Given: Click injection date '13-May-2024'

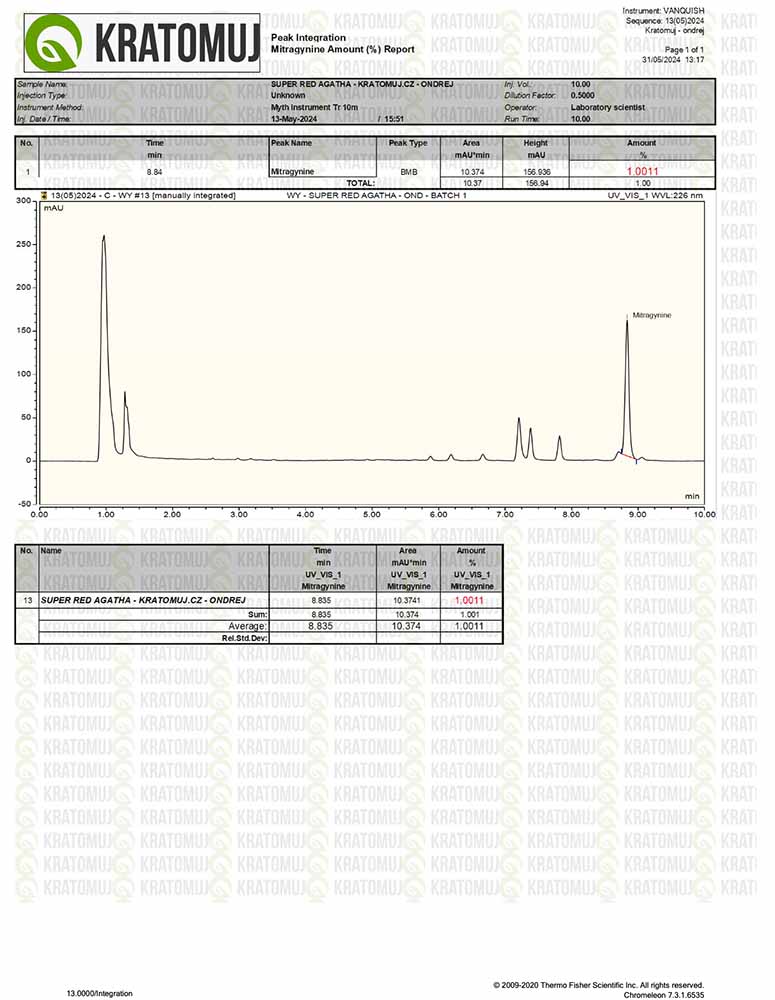Looking at the screenshot, I should click(x=294, y=119).
